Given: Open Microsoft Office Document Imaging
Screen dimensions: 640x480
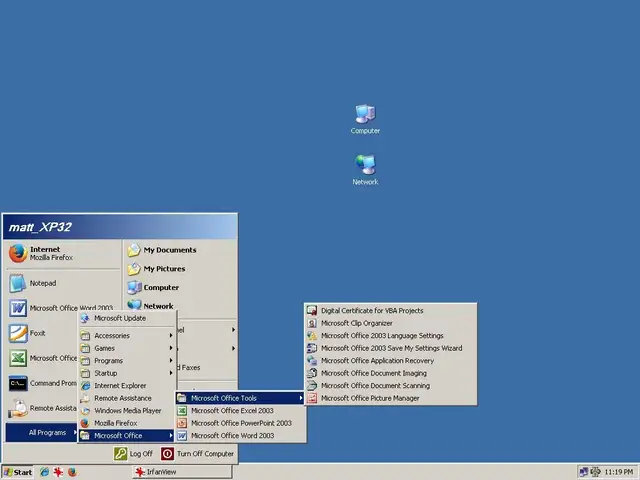Looking at the screenshot, I should coord(391,373).
